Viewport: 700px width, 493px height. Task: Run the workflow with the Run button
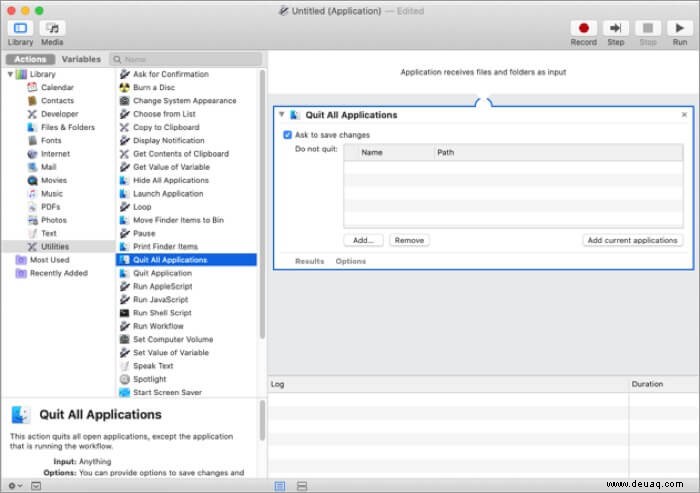[x=679, y=28]
